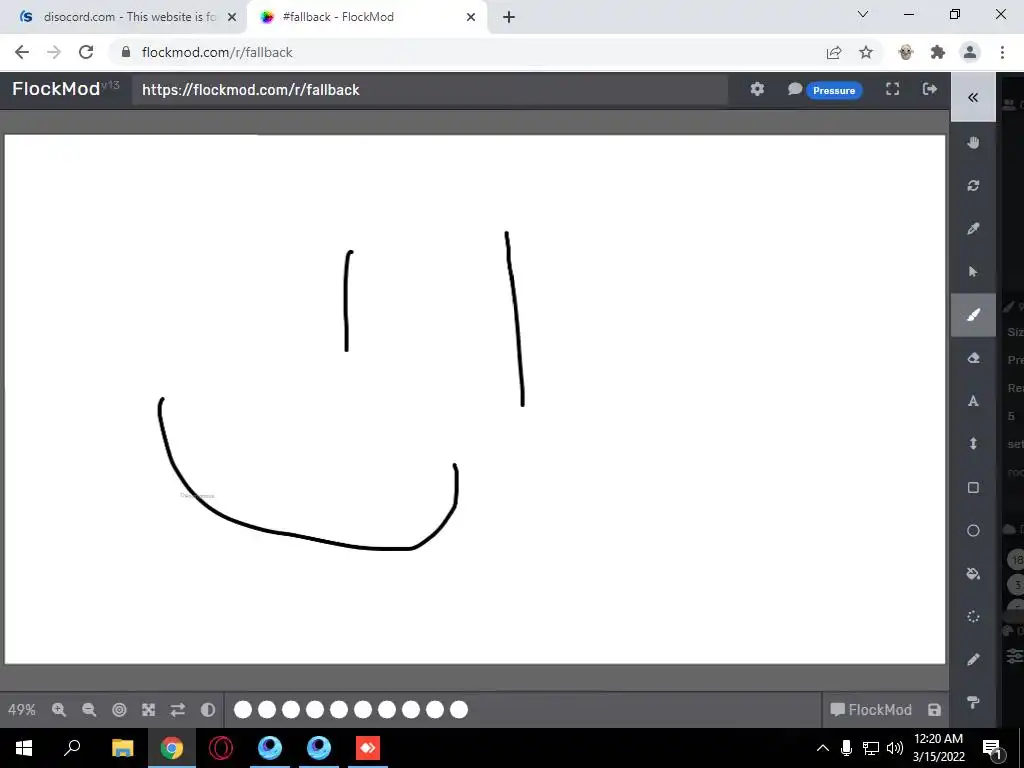Pick the first white color swatch

tap(243, 710)
